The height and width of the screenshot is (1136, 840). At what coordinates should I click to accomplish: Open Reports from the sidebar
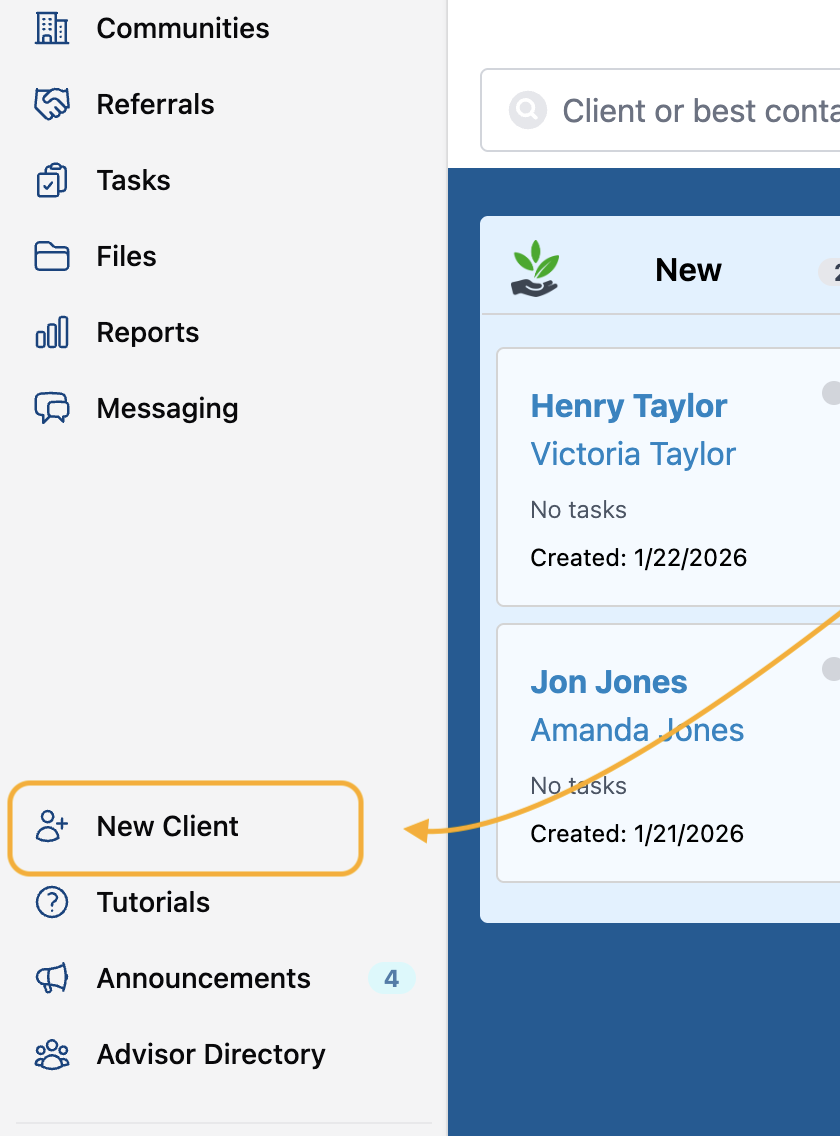coord(148,333)
